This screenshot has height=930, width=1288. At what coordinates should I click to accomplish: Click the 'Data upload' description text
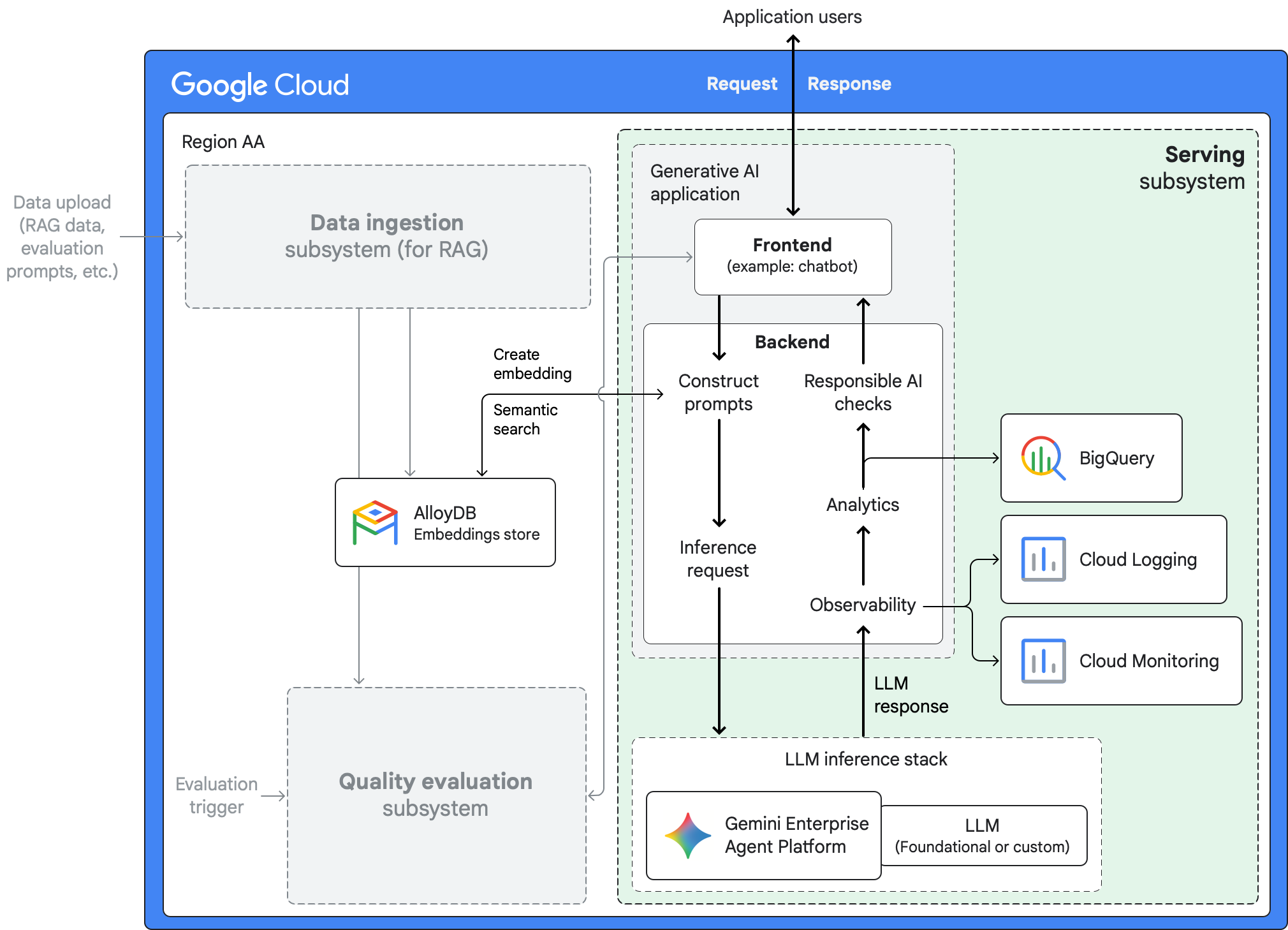[62, 237]
